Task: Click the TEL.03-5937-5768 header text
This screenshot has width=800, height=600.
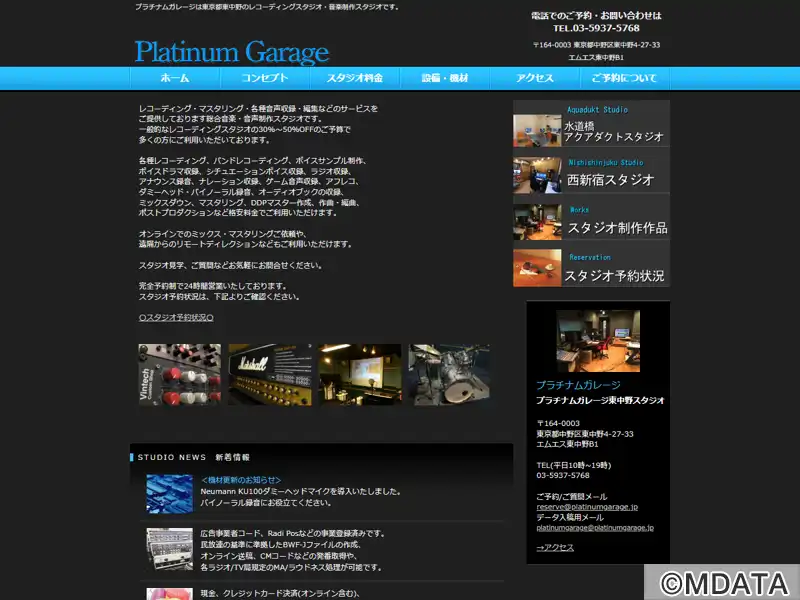Action: coord(596,28)
